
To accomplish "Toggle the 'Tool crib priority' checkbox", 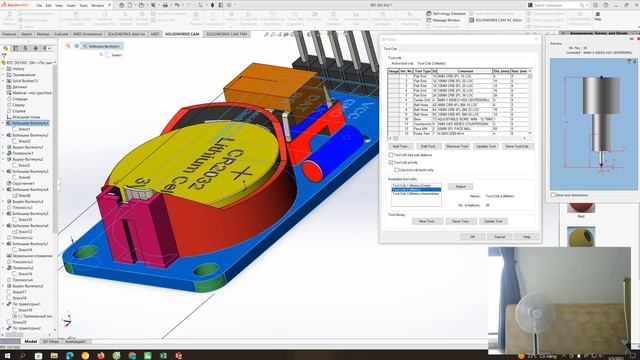I will (x=391, y=162).
